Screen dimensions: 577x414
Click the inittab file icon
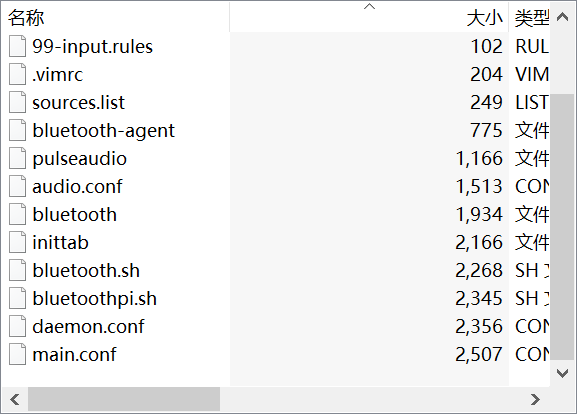[17, 242]
